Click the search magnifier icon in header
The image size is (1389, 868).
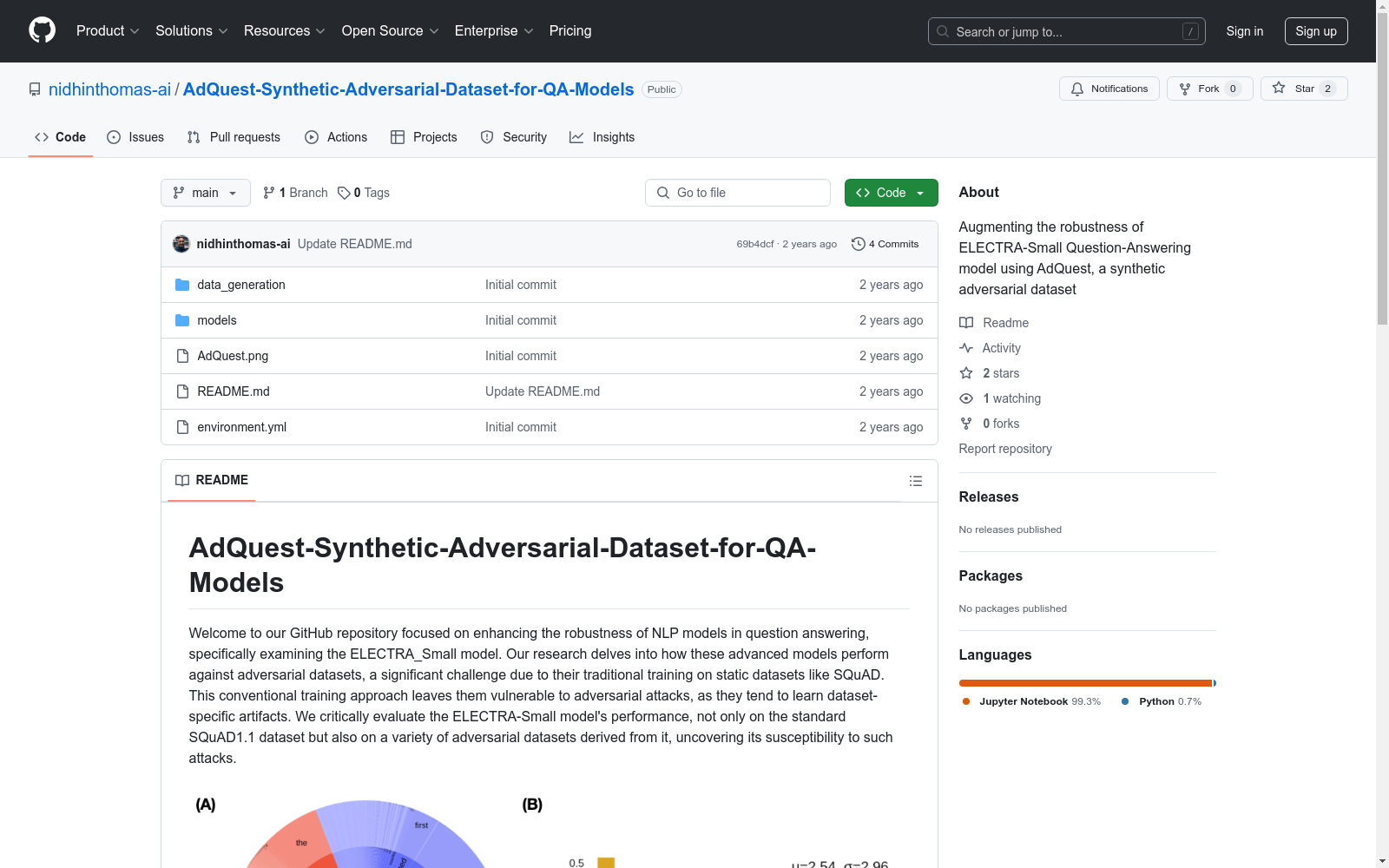pyautogui.click(x=943, y=31)
